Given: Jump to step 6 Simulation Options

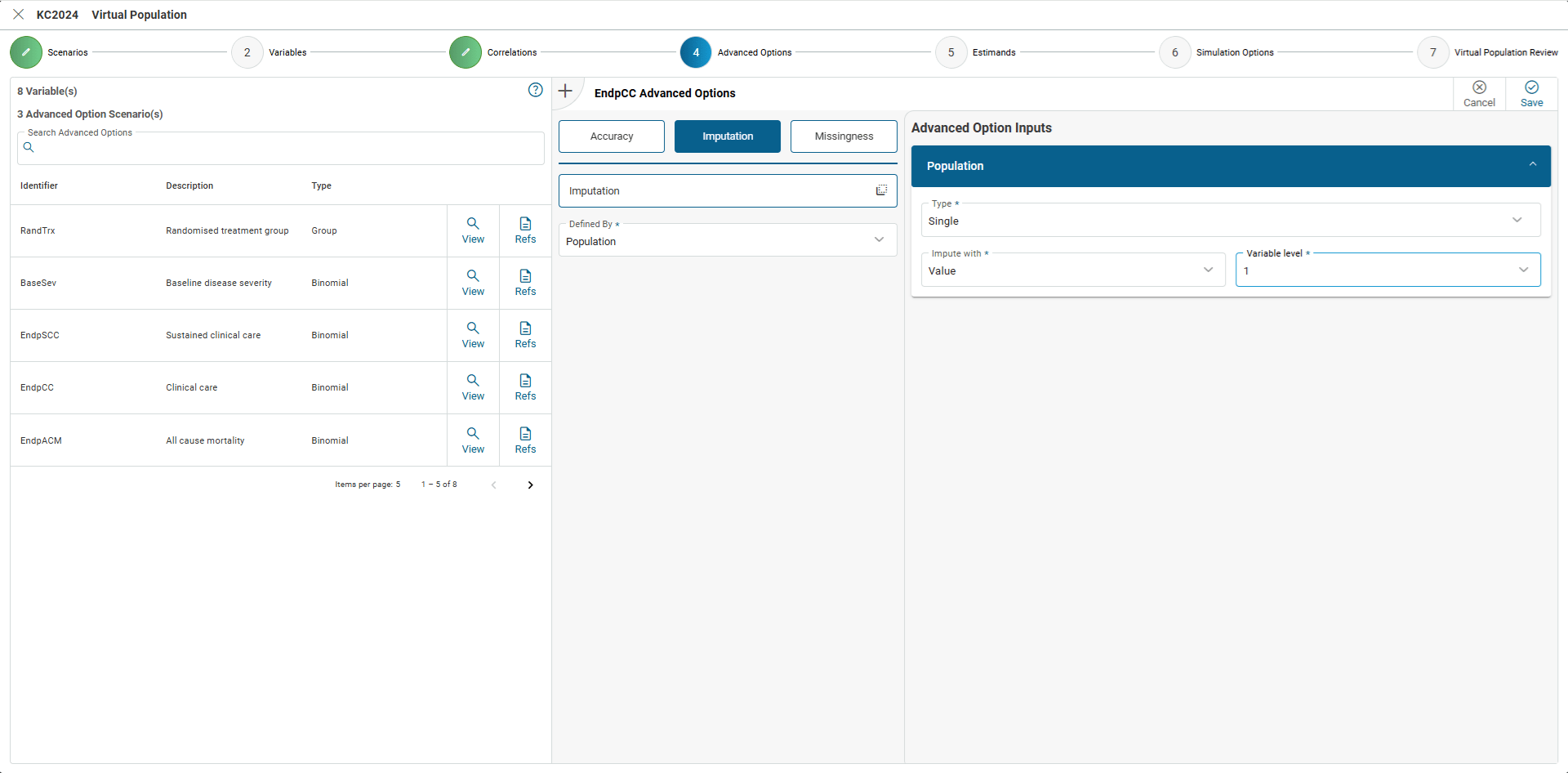Looking at the screenshot, I should (x=1175, y=52).
